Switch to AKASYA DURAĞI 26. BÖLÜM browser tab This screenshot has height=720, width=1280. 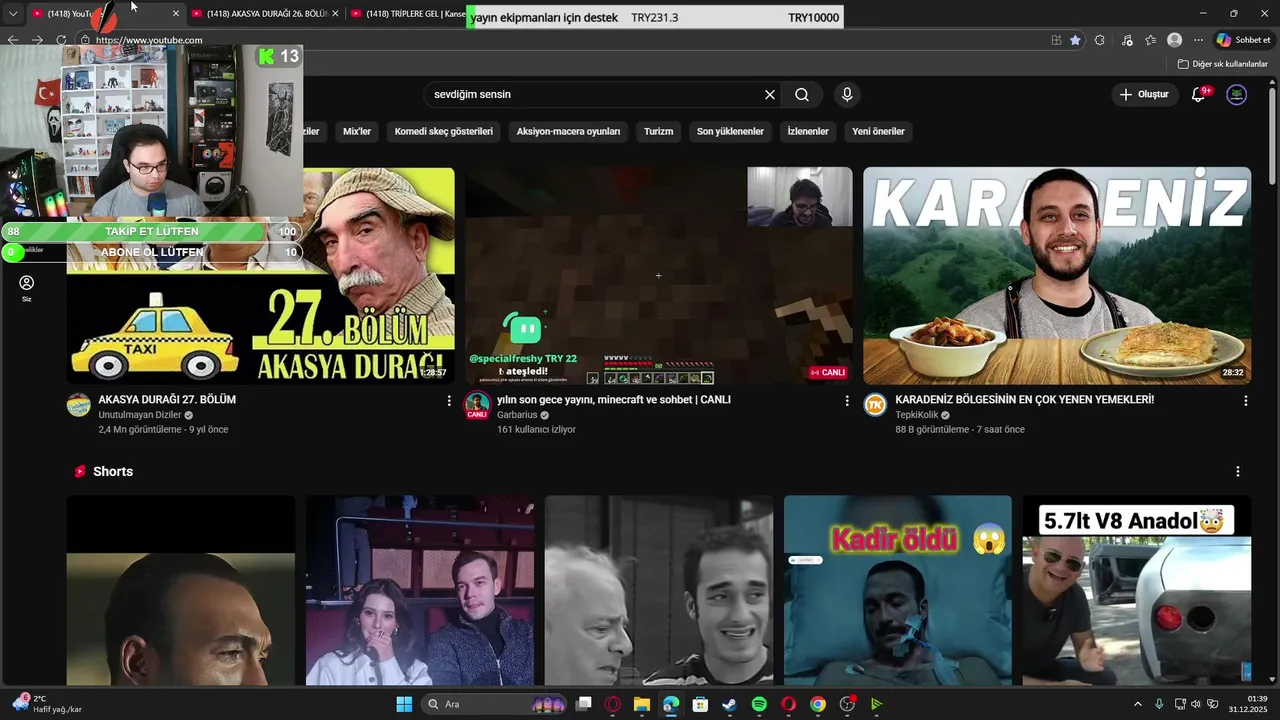[x=265, y=14]
